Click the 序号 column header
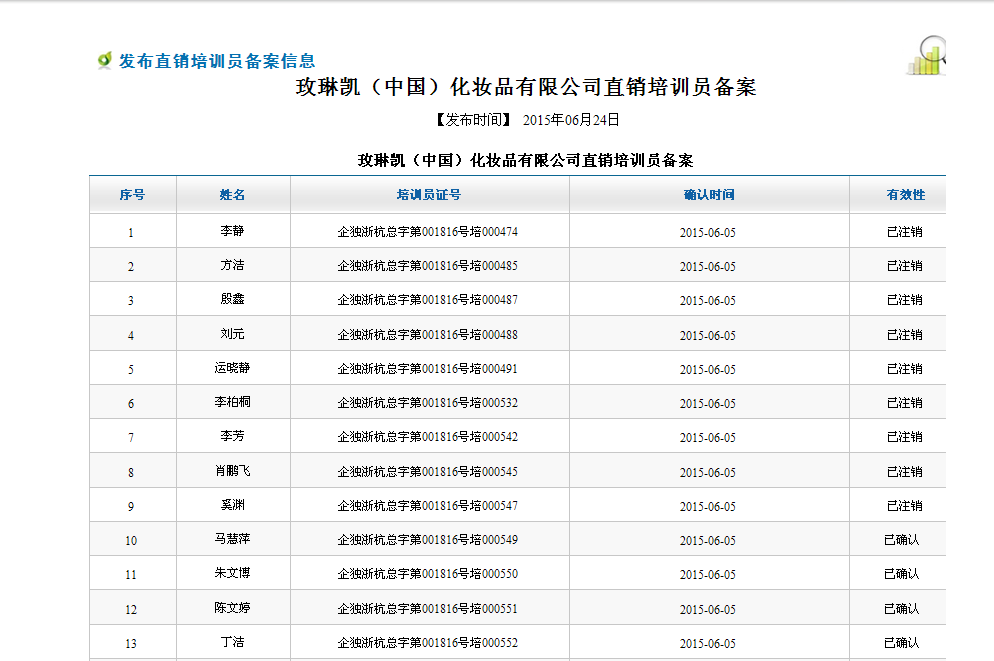The image size is (994, 661). click(132, 195)
